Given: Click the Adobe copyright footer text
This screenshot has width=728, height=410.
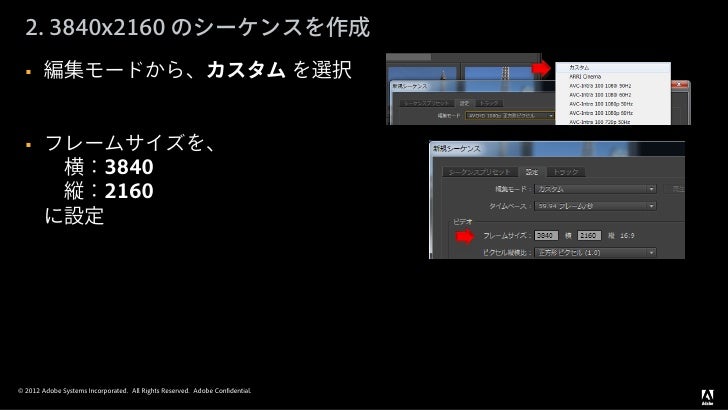Looking at the screenshot, I should [x=135, y=391].
